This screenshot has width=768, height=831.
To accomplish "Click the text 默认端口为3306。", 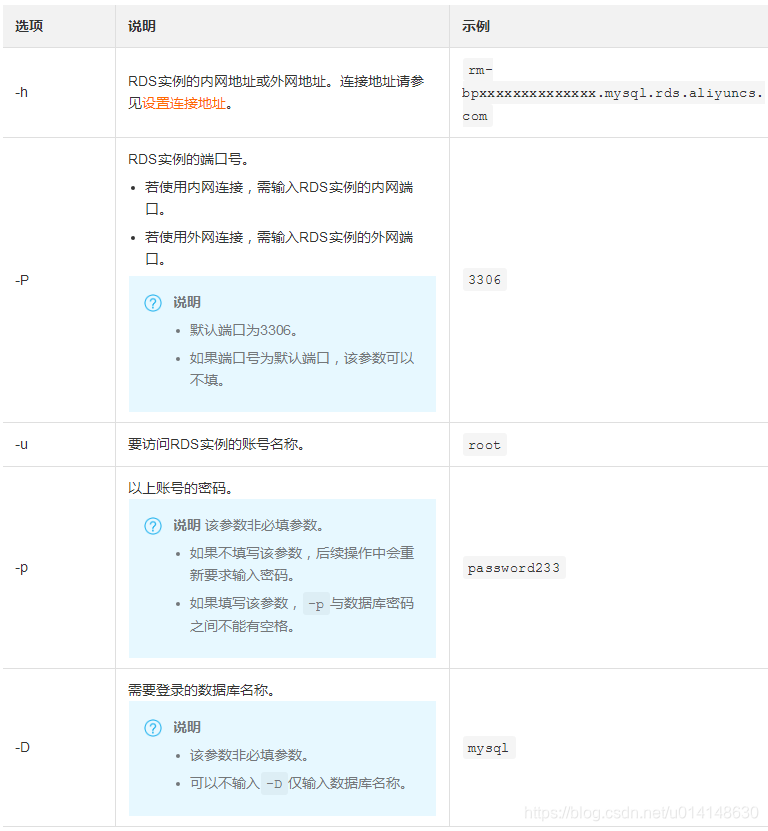I will pyautogui.click(x=244, y=330).
